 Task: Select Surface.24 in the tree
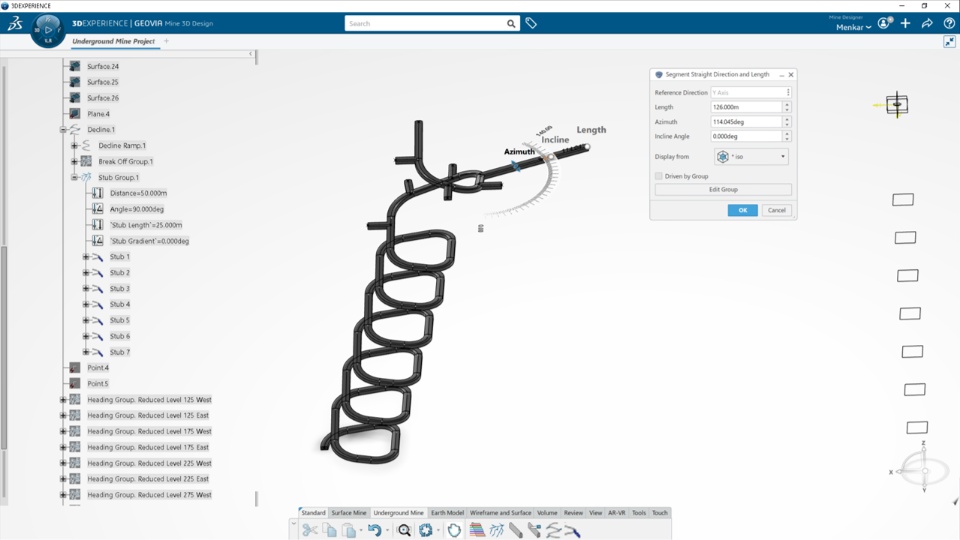(103, 66)
